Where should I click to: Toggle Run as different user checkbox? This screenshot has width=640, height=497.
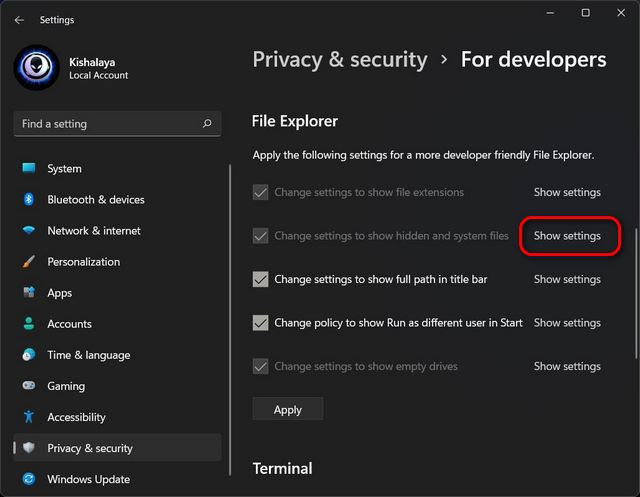point(260,323)
